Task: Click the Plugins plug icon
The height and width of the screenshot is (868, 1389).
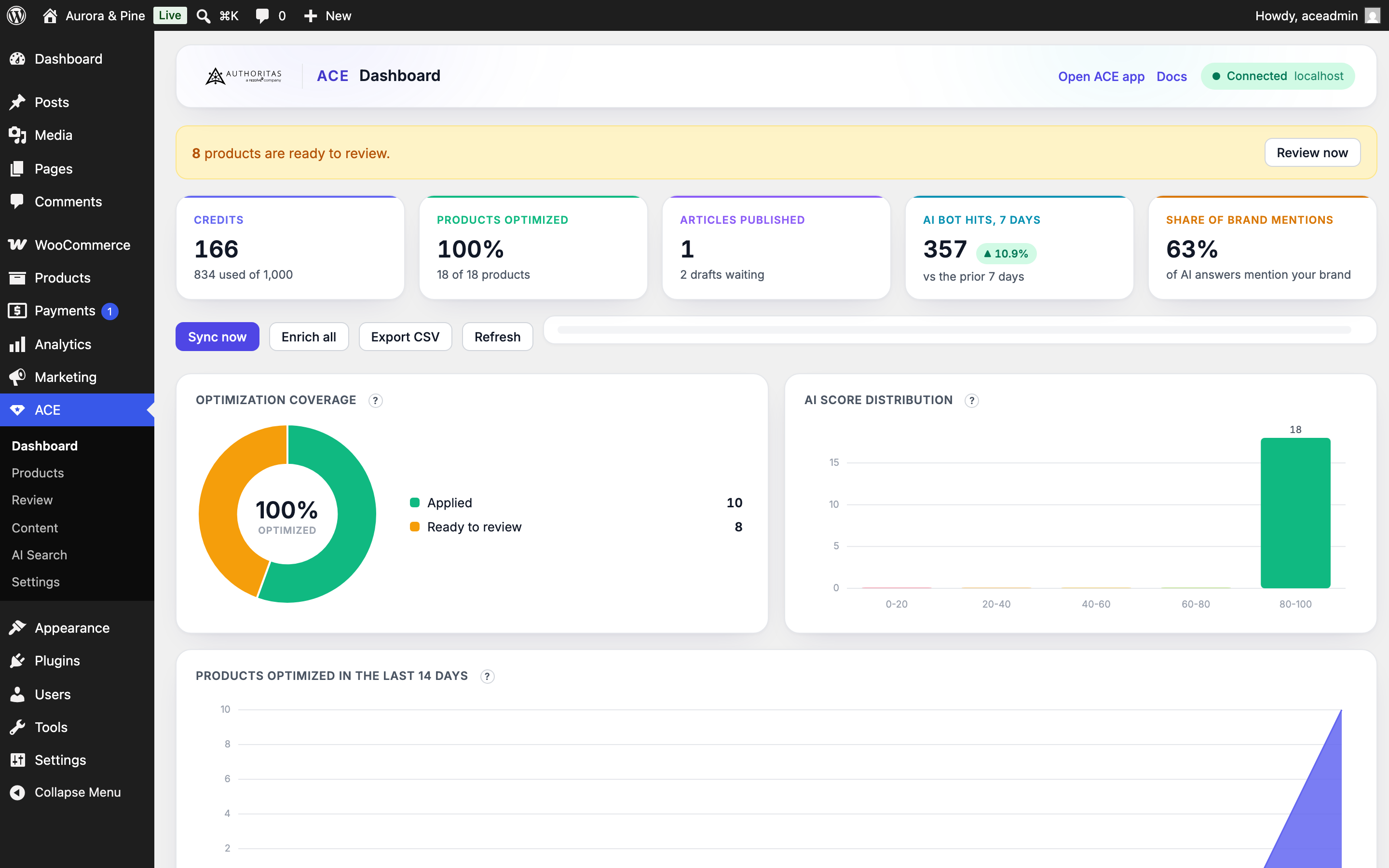Action: [17, 661]
